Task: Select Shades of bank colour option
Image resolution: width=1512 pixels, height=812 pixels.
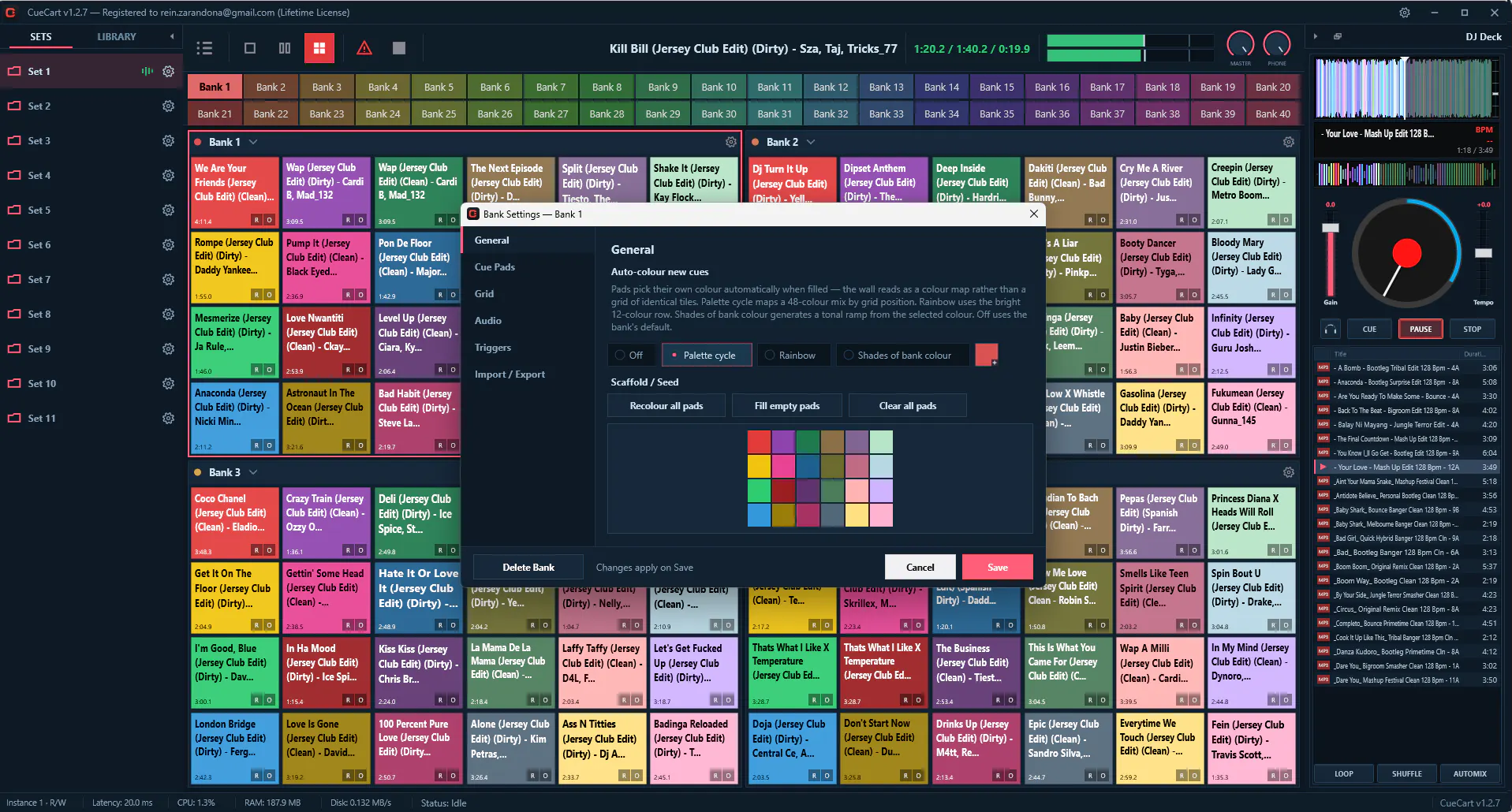Action: 903,355
